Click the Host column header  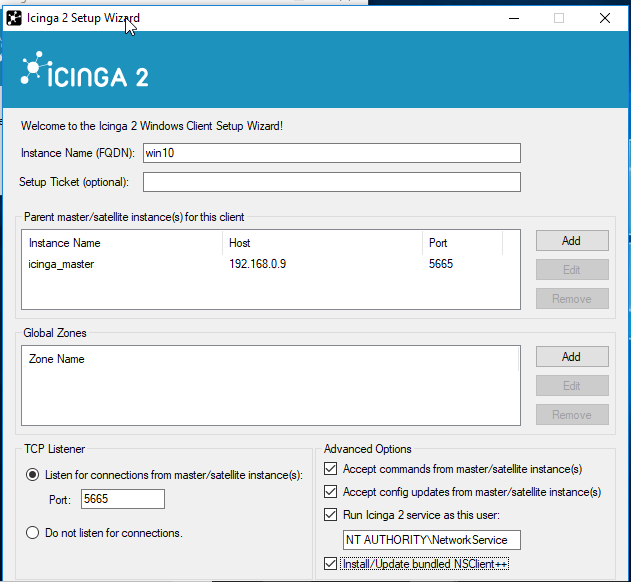(322, 243)
